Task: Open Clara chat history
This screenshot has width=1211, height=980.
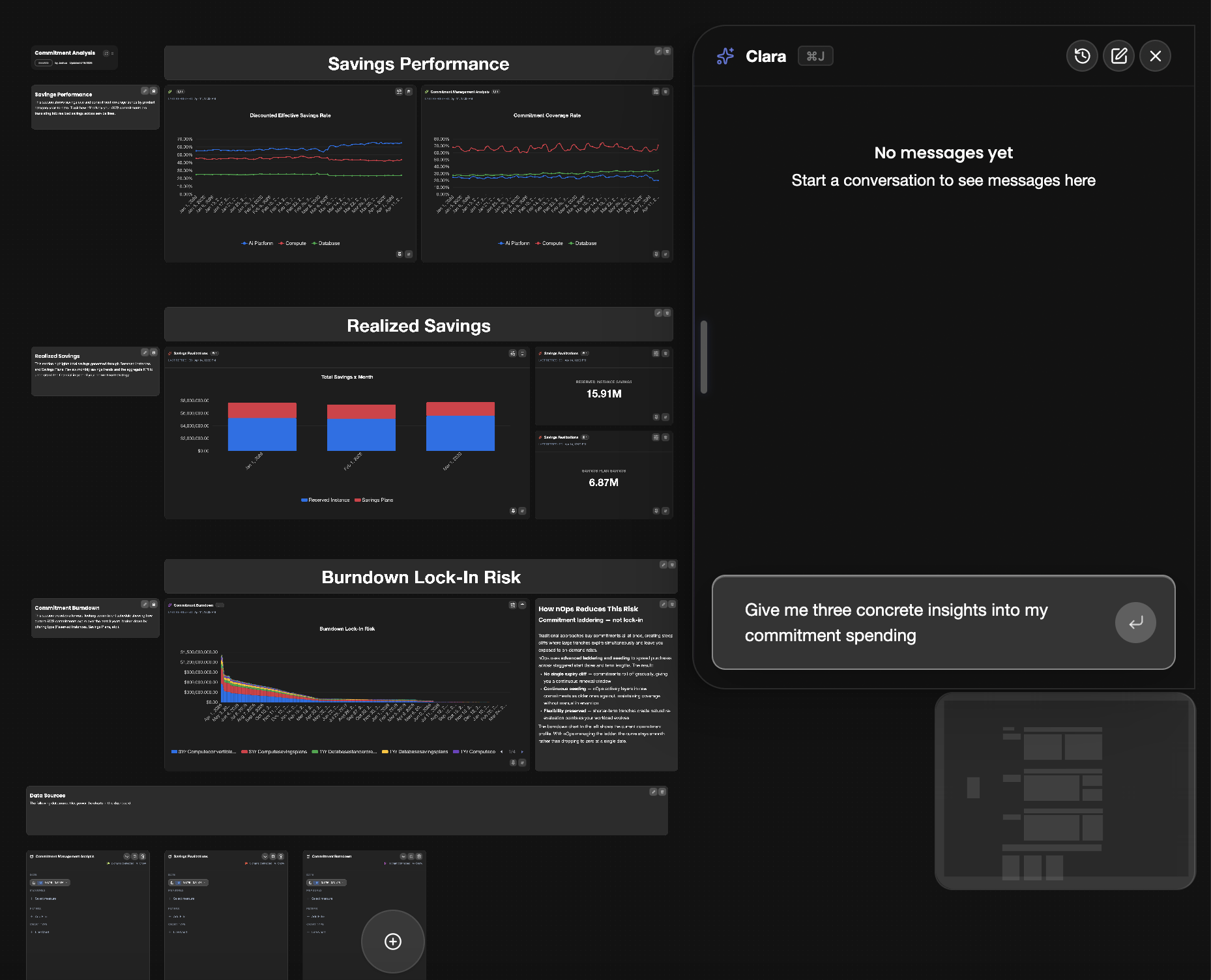Action: (1082, 56)
